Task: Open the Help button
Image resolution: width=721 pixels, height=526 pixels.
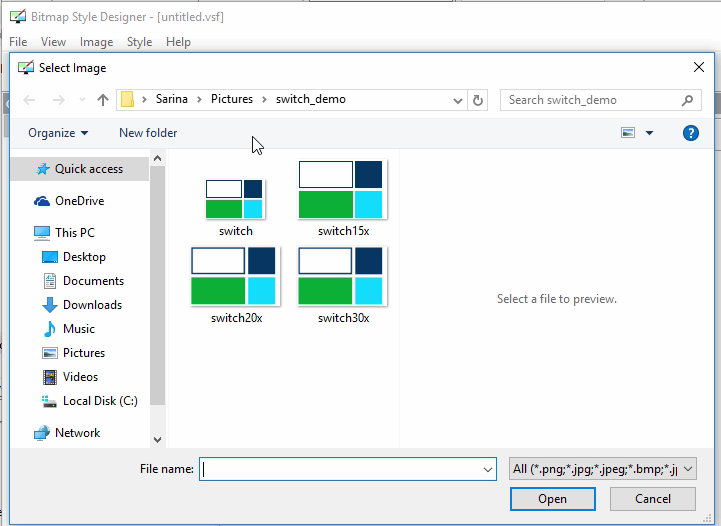Action: (691, 133)
